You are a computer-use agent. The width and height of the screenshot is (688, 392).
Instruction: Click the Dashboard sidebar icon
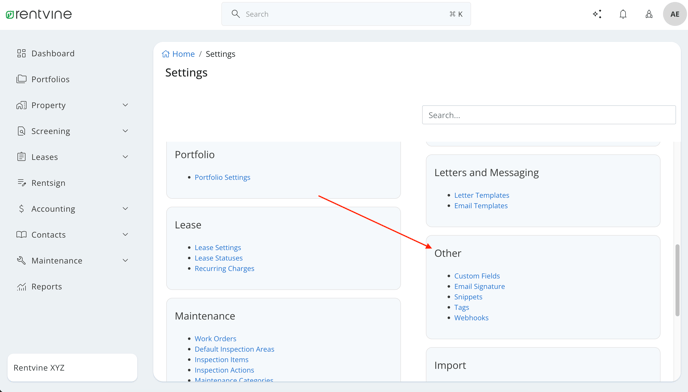coord(21,53)
